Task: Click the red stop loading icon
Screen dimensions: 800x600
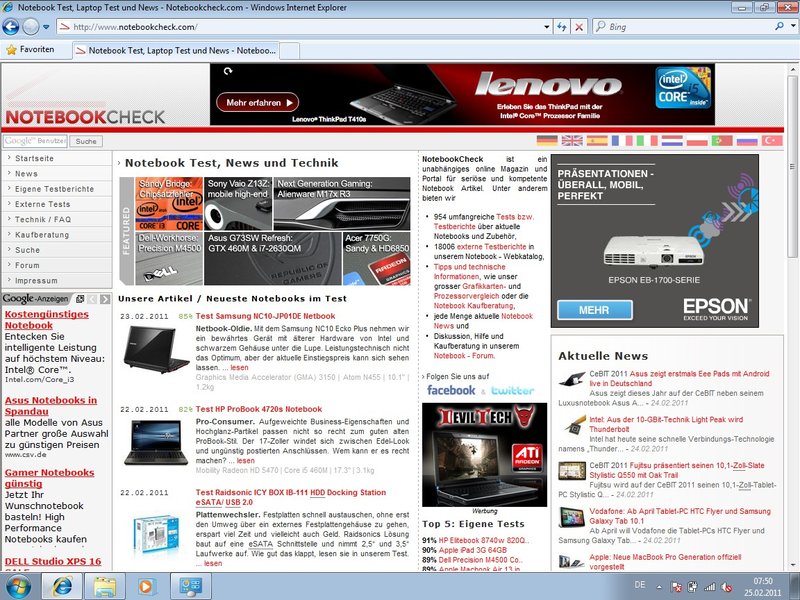Action: [579, 27]
